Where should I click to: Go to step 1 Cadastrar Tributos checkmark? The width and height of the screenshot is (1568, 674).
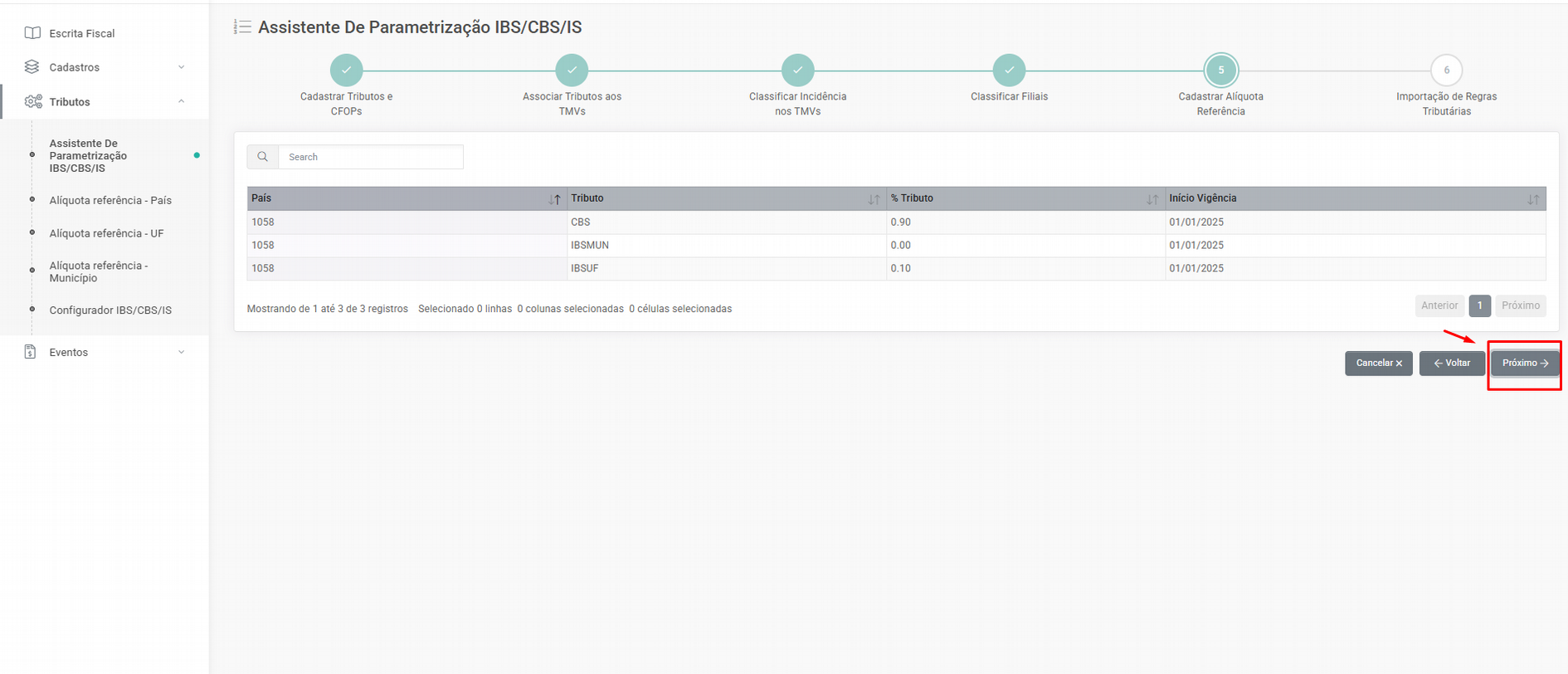(x=347, y=71)
